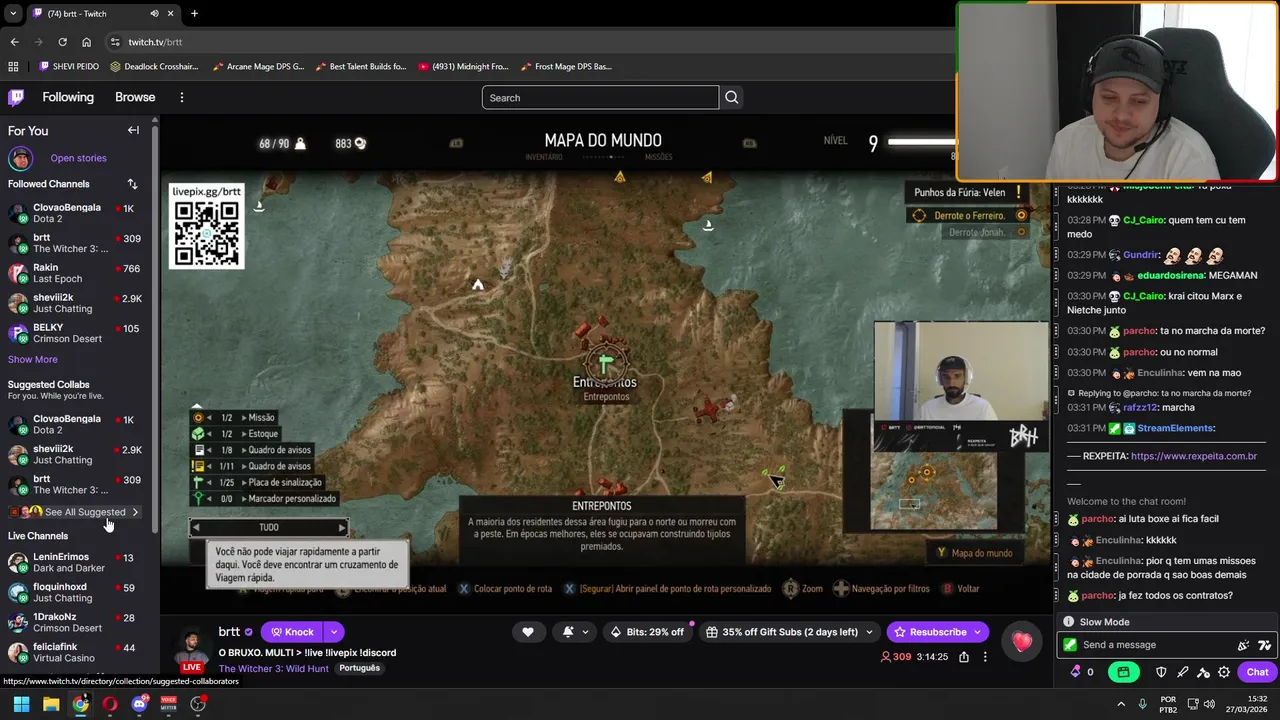
Task: Open the Frost Mage DPS bookmark
Action: click(x=567, y=67)
